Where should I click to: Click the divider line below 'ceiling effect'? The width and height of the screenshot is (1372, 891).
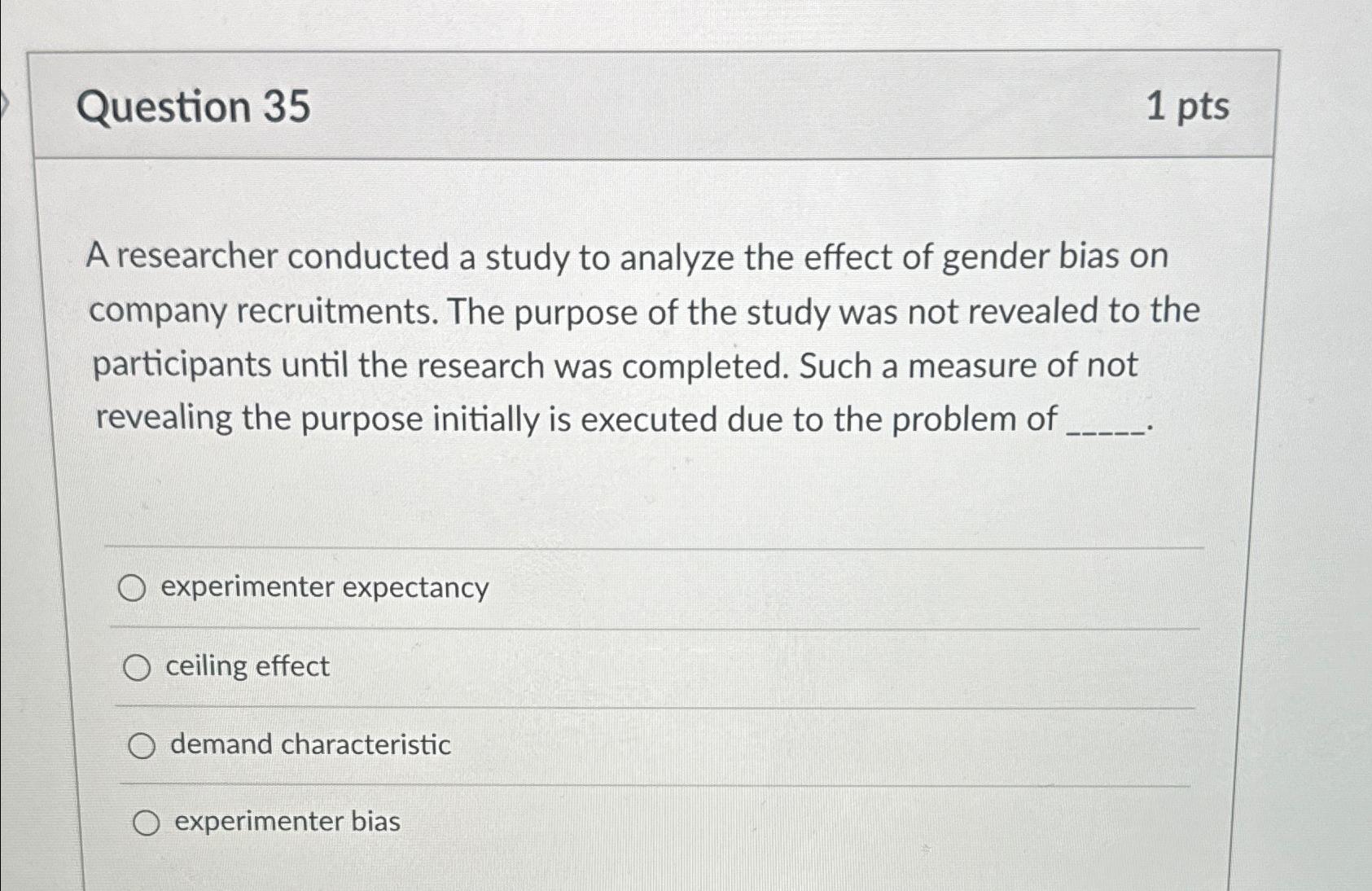(651, 705)
